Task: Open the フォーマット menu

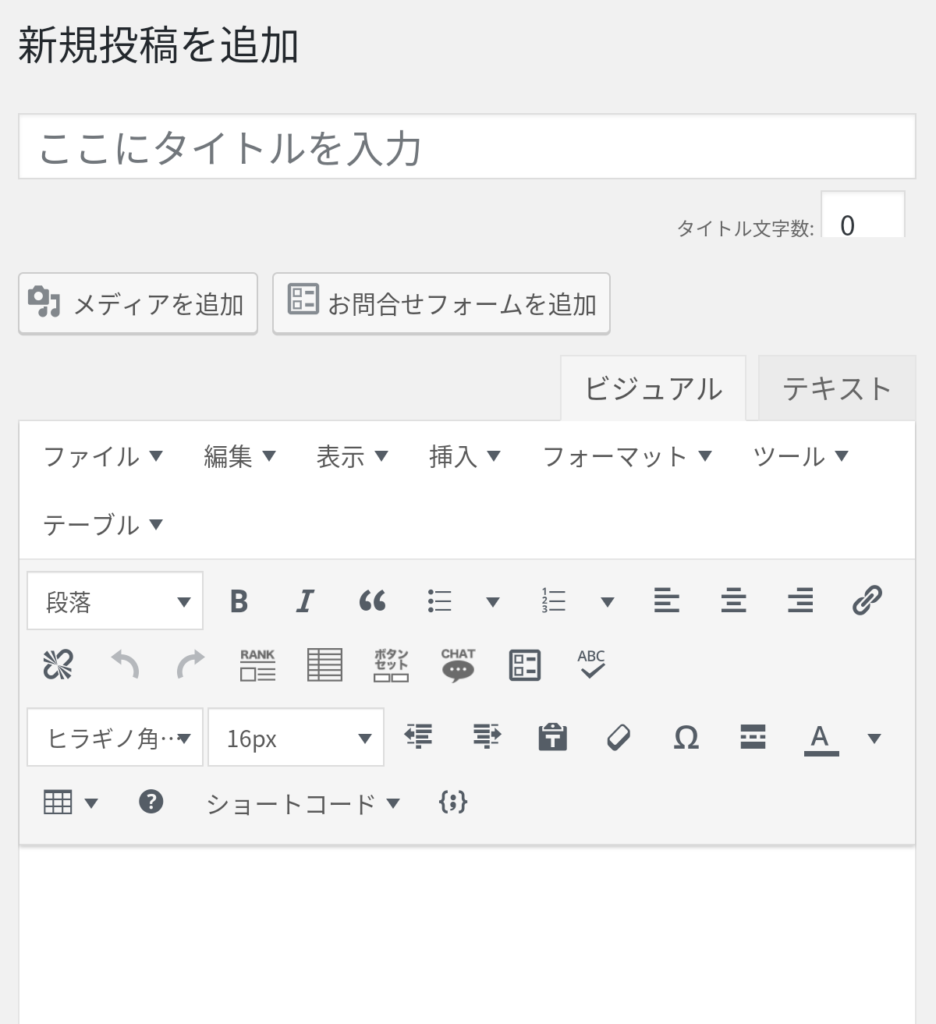Action: pyautogui.click(x=627, y=457)
